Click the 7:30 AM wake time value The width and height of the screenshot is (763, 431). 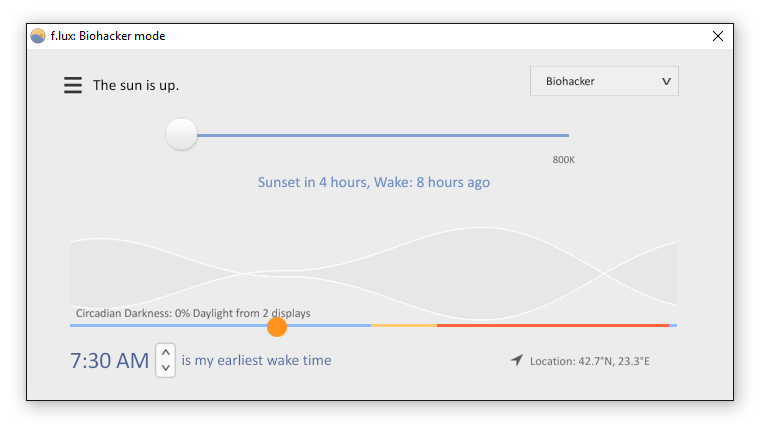pos(109,360)
